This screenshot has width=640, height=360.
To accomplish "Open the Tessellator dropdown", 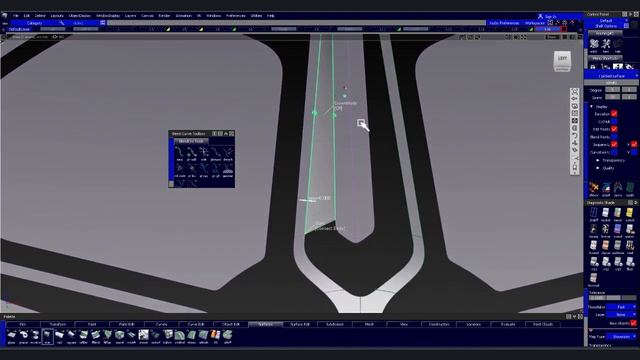I will 621,307.
